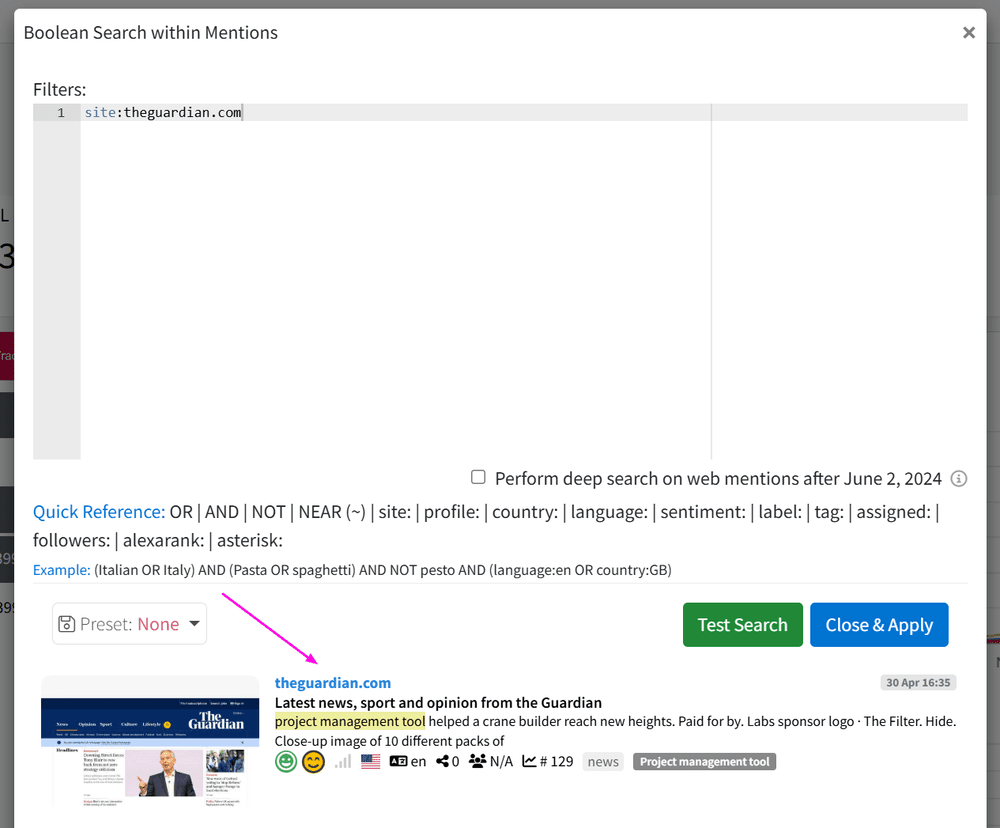The image size is (1000, 828).
Task: Click the save icon in Preset selector
Action: pos(66,624)
